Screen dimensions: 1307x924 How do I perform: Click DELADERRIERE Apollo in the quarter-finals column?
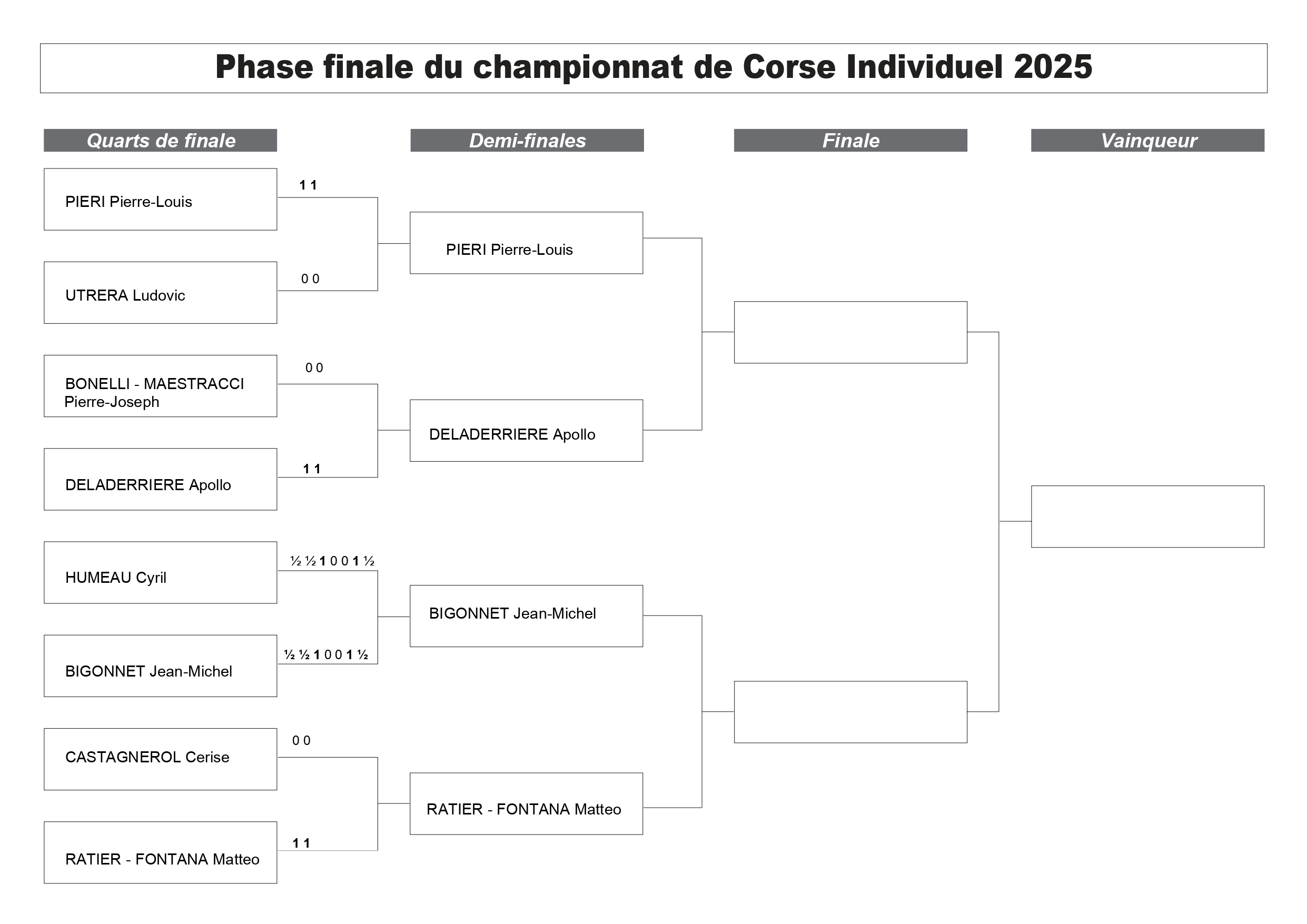(161, 479)
